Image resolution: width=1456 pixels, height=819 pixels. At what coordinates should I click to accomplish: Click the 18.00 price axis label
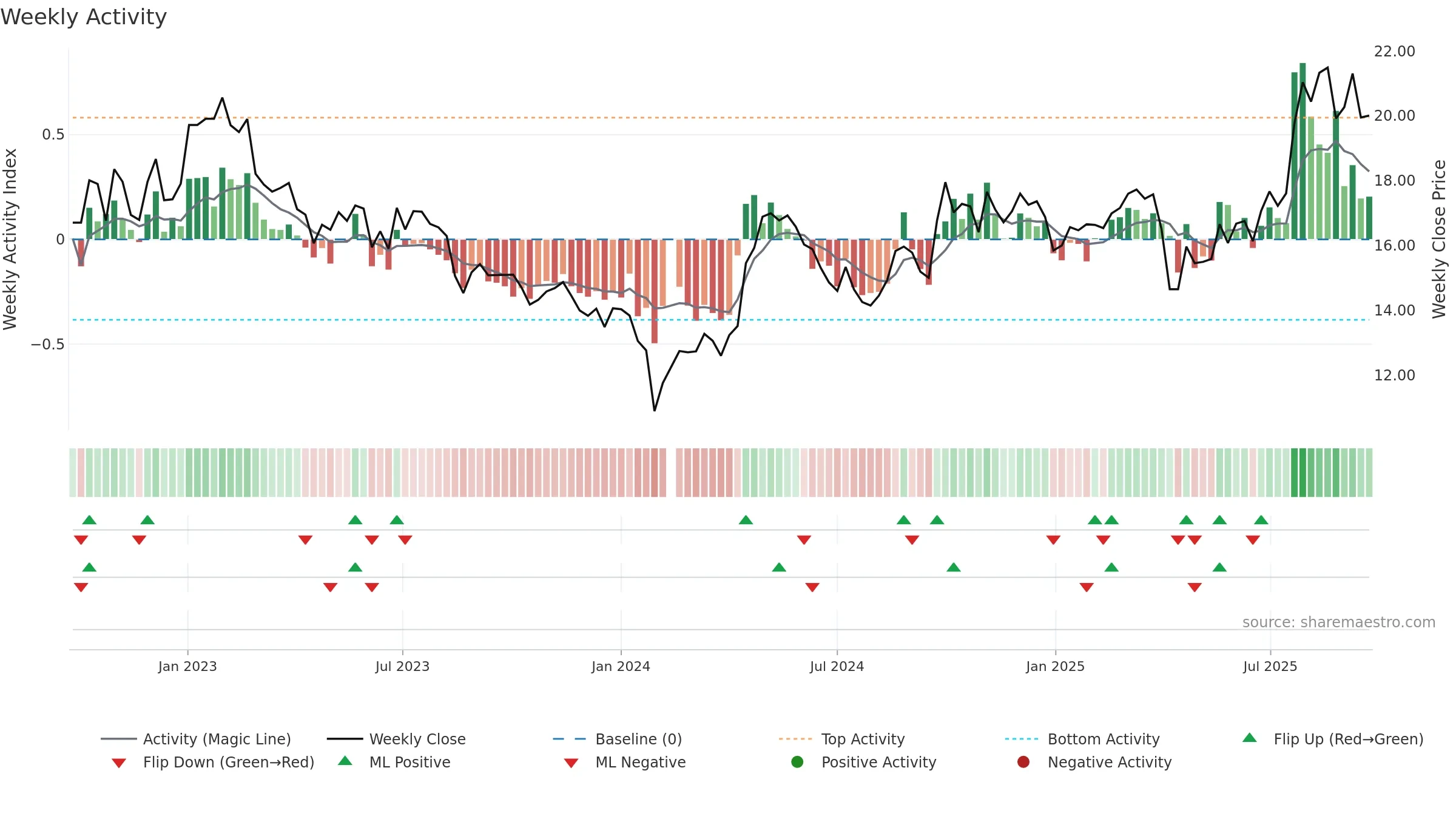(x=1394, y=180)
